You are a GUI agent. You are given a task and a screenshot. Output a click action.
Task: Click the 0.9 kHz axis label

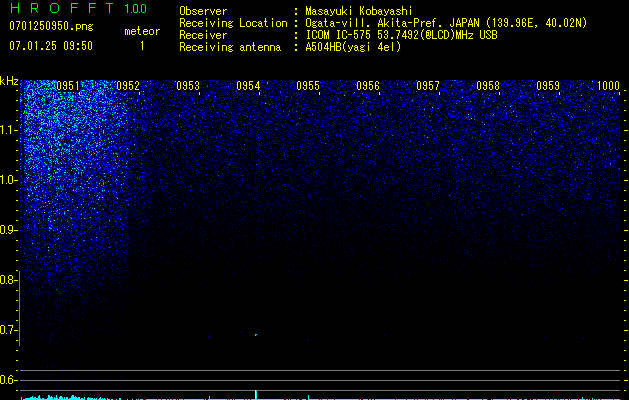(8, 230)
